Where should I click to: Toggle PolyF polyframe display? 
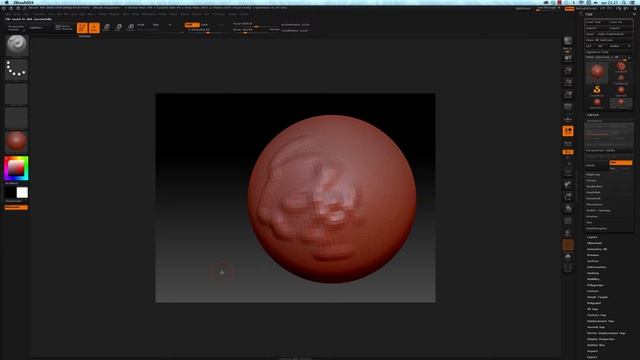pos(568,221)
